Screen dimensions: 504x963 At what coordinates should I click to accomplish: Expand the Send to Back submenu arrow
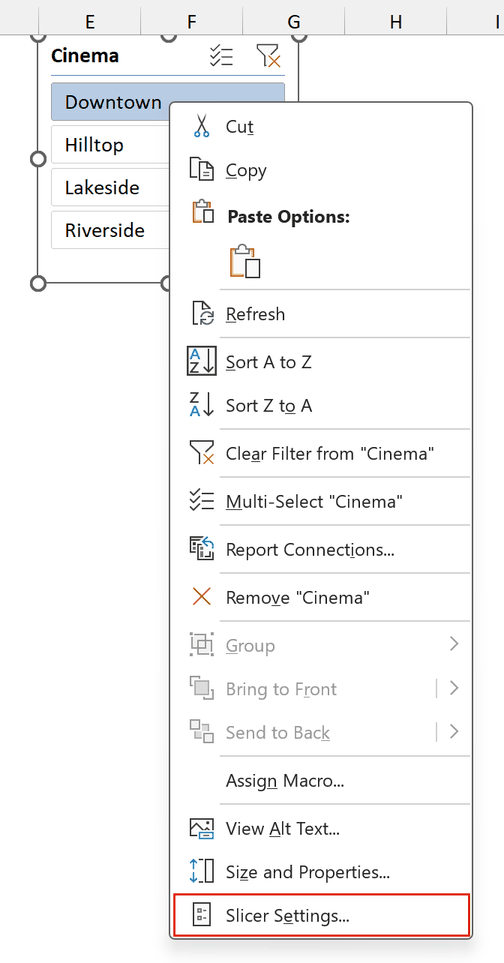pyautogui.click(x=454, y=731)
